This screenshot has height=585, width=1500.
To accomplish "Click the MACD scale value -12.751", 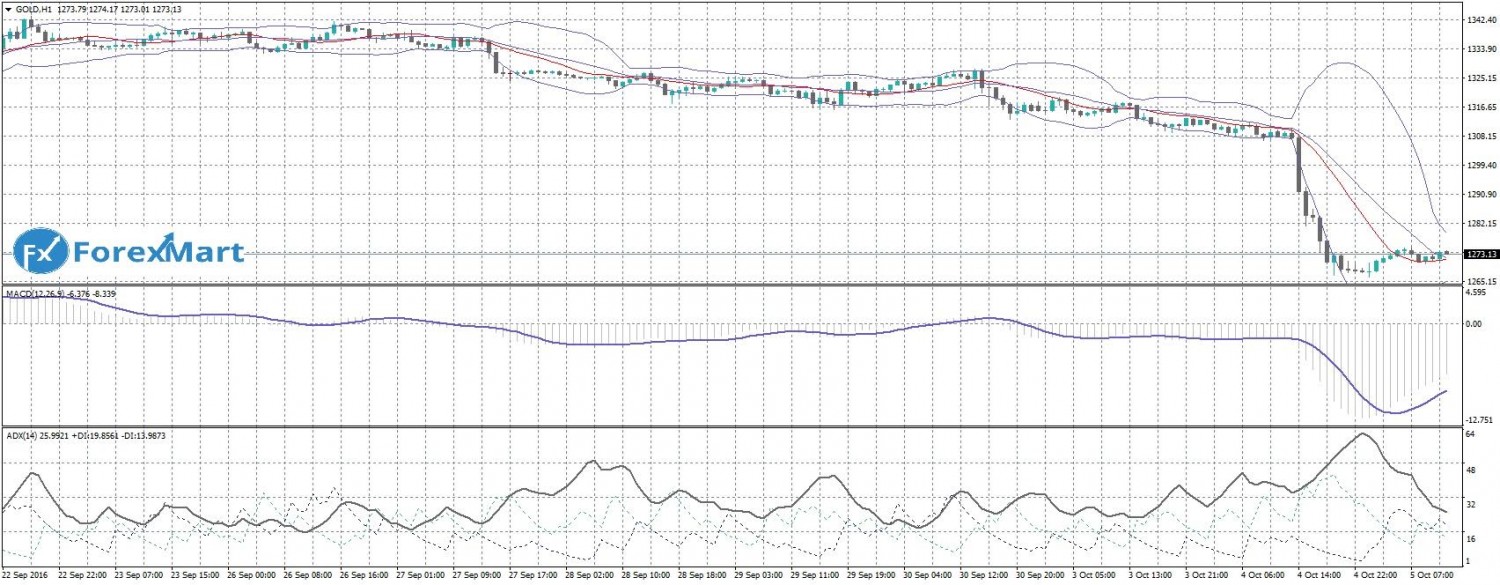I will 1479,420.
